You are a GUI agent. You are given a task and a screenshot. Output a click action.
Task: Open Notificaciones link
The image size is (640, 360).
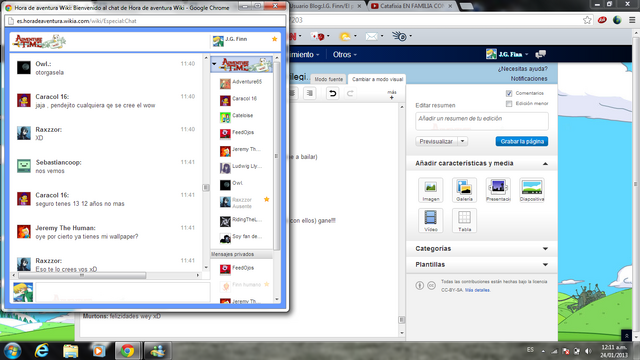click(529, 78)
